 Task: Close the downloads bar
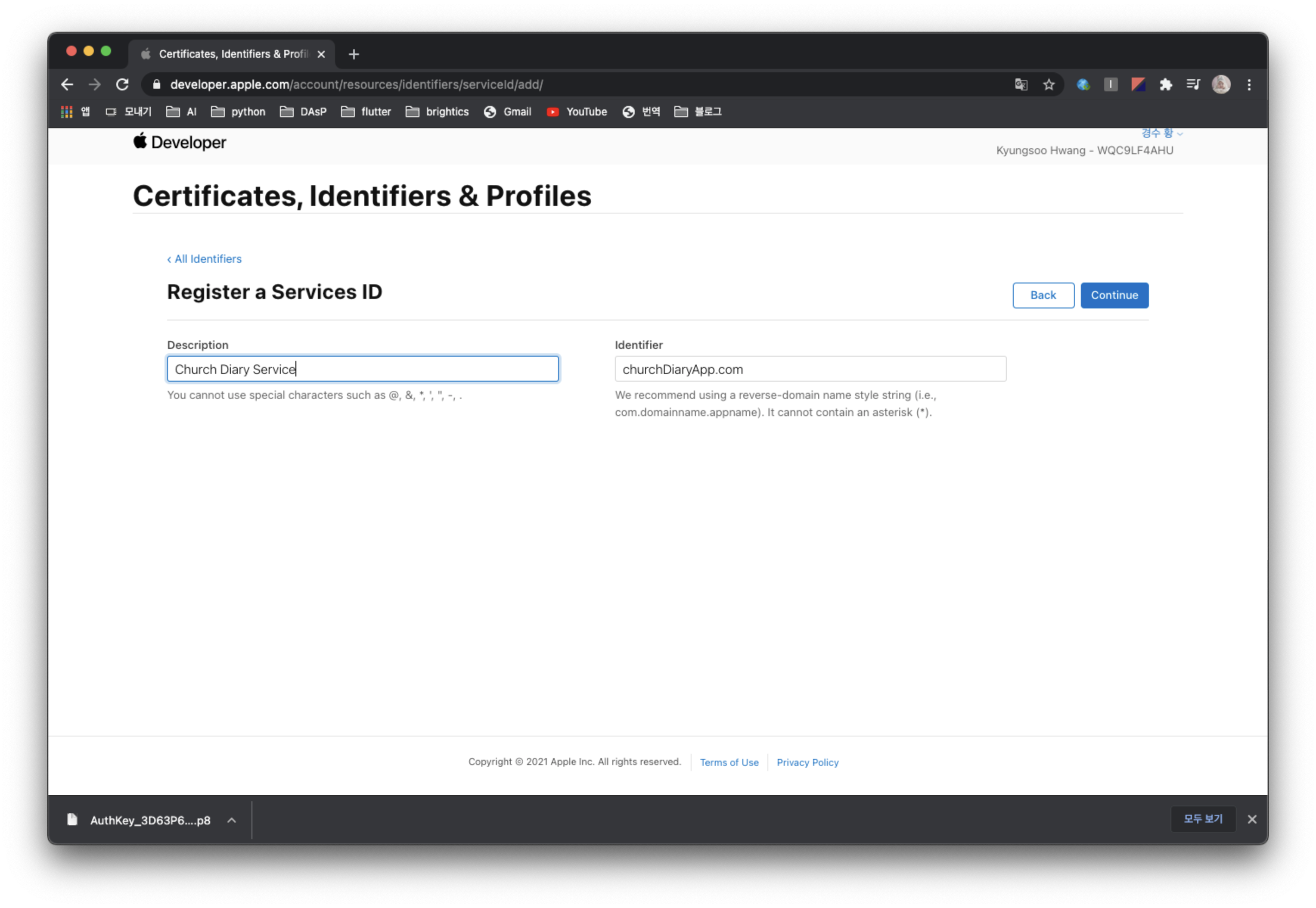1252,819
